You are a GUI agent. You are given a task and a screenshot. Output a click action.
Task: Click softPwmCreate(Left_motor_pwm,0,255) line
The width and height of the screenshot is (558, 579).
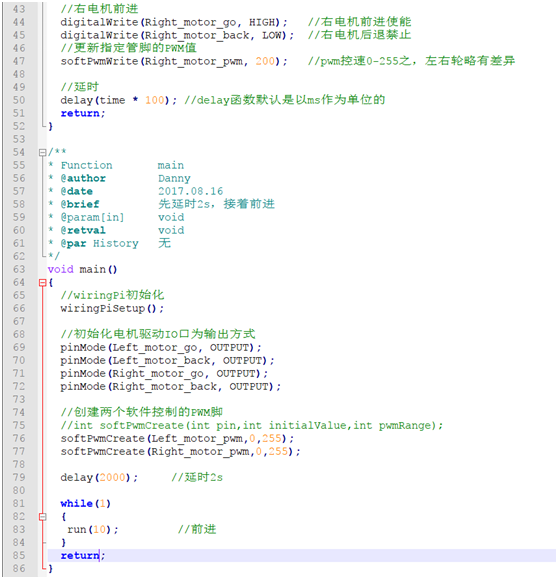coord(177,438)
